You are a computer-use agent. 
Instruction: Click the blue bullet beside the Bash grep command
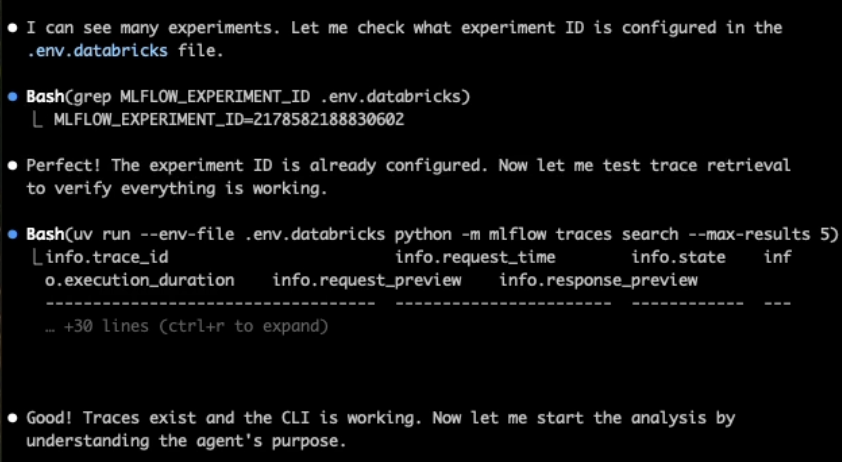[12, 97]
